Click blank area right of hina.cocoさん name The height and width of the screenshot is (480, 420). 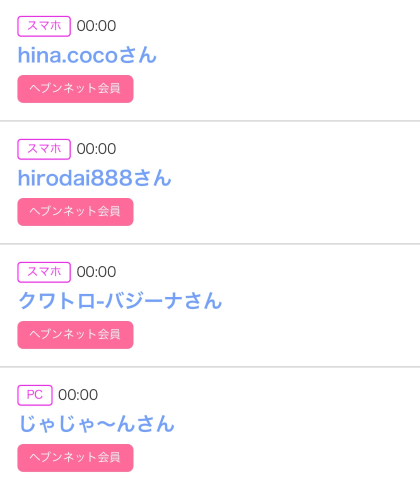[288, 55]
